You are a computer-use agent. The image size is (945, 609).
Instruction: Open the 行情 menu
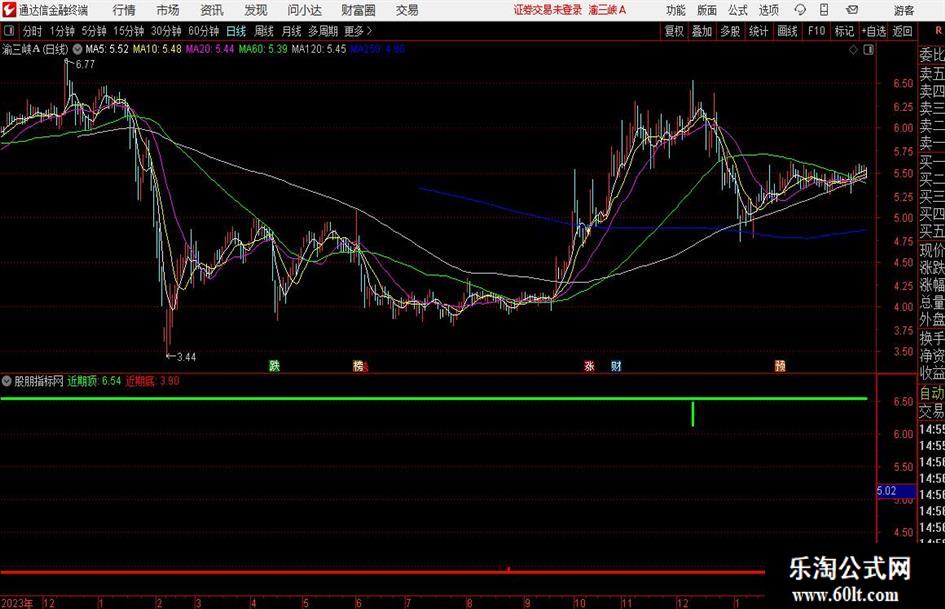pyautogui.click(x=124, y=10)
